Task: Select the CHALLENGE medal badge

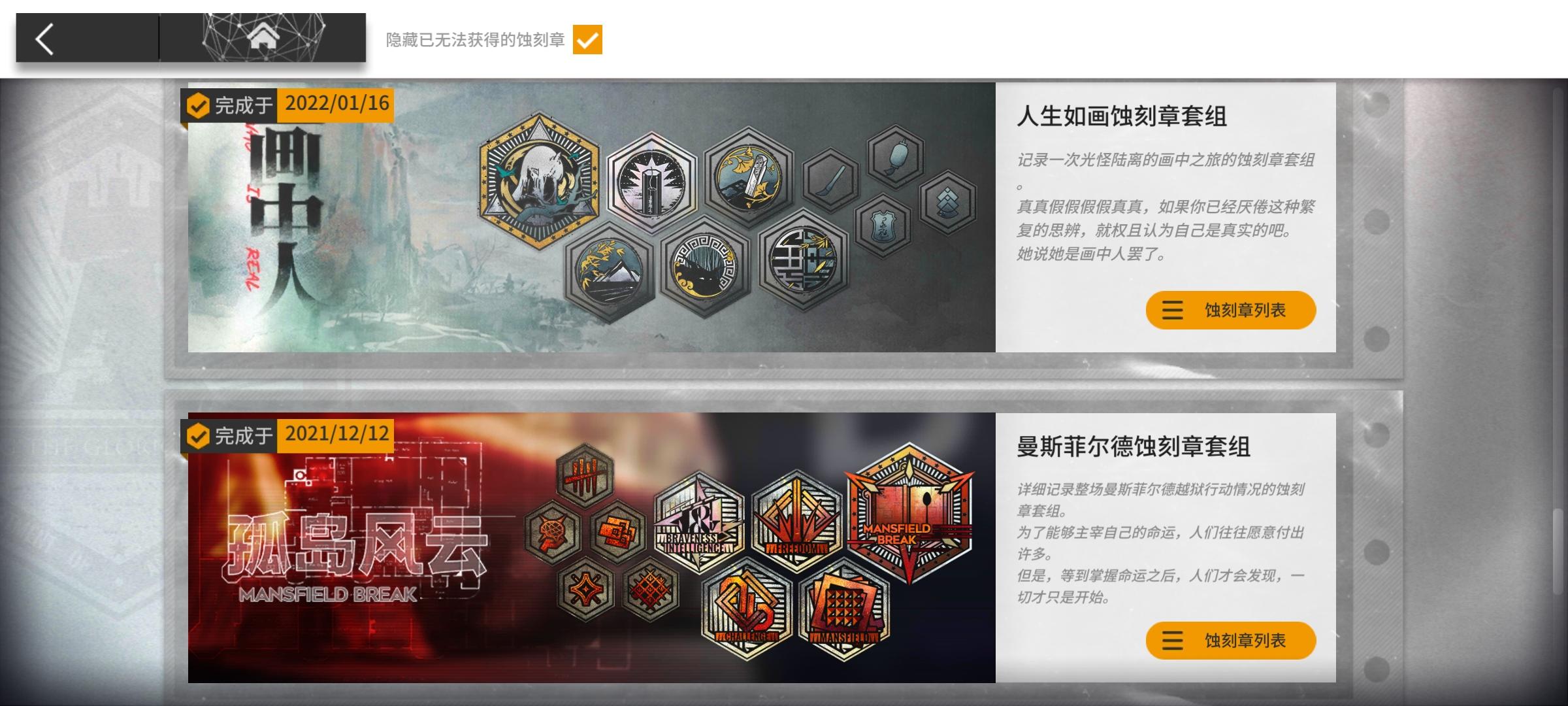Action: point(747,609)
